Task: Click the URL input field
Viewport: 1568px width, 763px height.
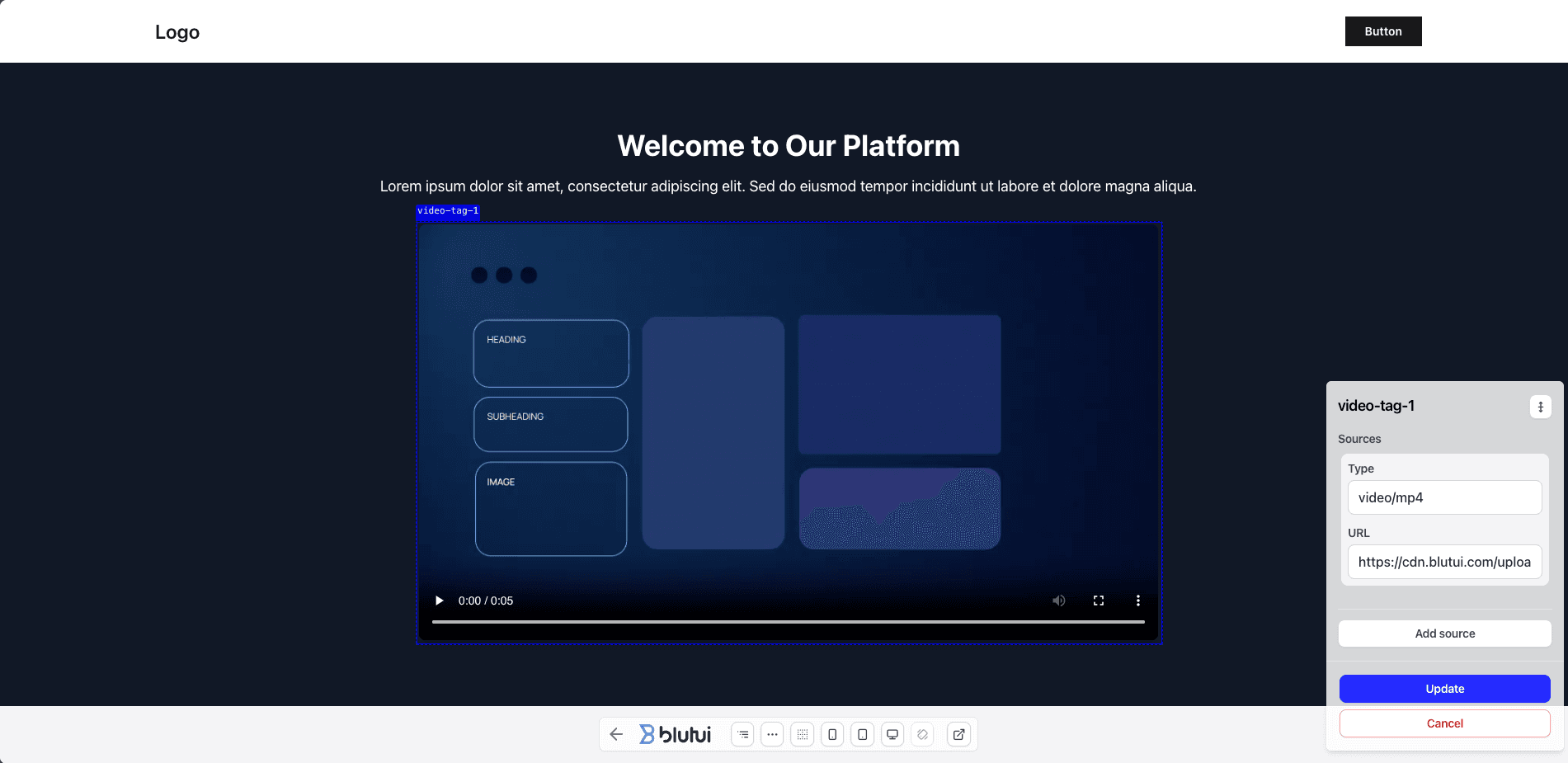Action: tap(1444, 562)
